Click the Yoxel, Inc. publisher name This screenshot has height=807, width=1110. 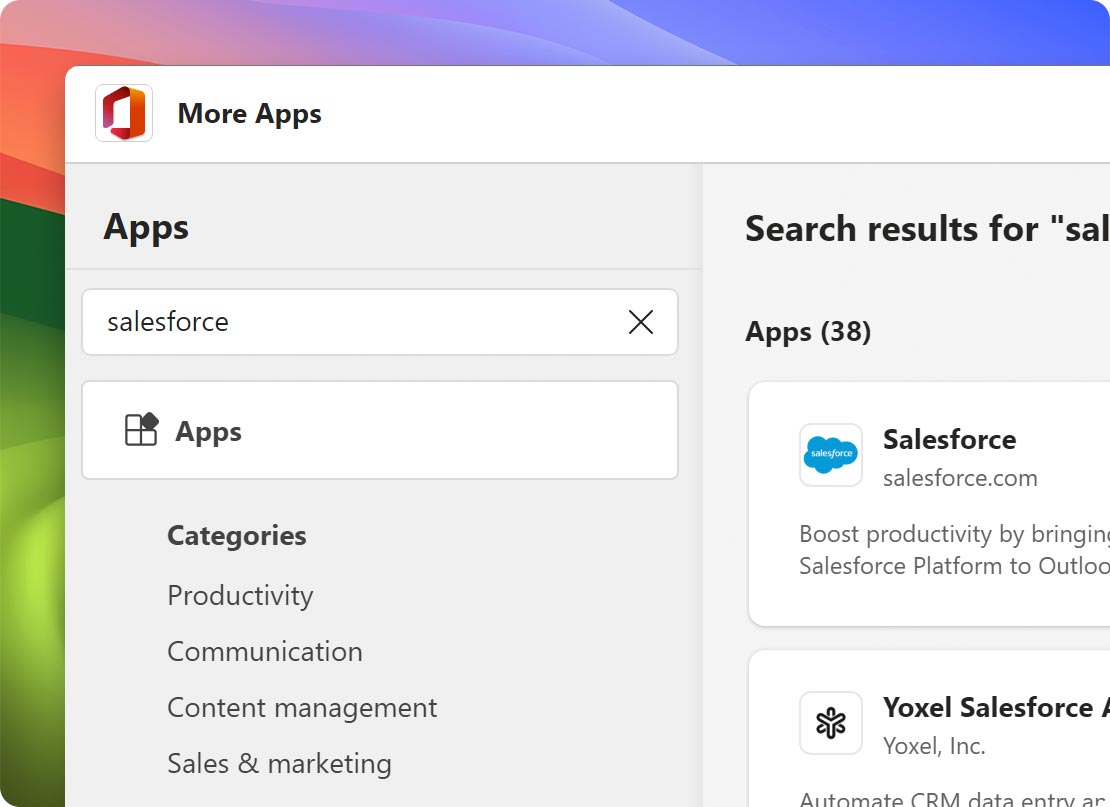pos(932,746)
